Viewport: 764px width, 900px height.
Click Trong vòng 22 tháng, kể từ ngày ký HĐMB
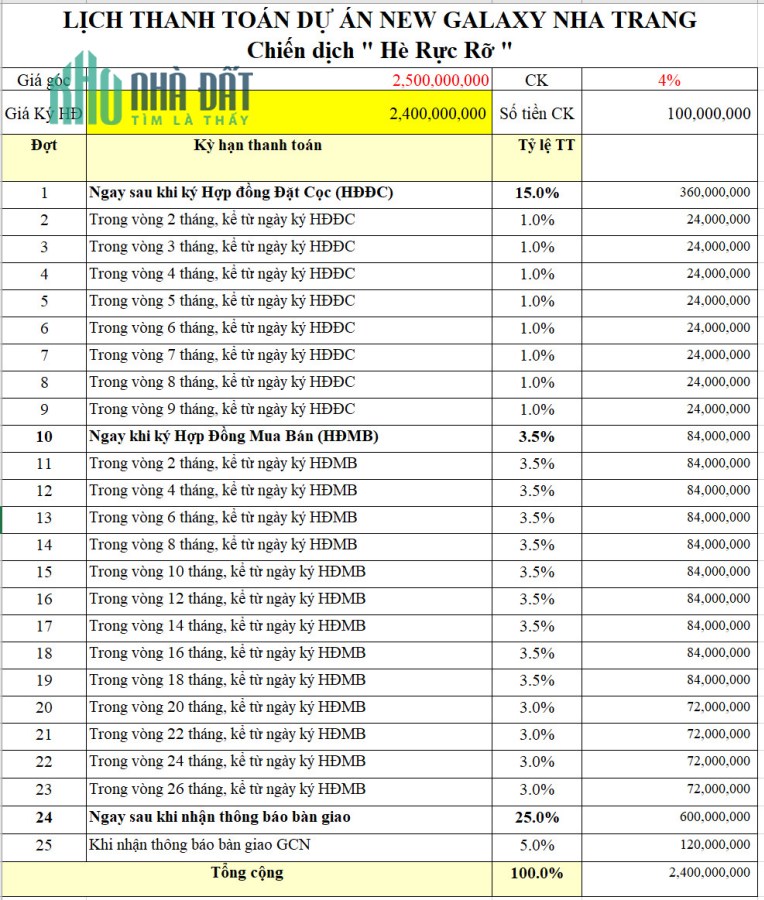tap(227, 734)
